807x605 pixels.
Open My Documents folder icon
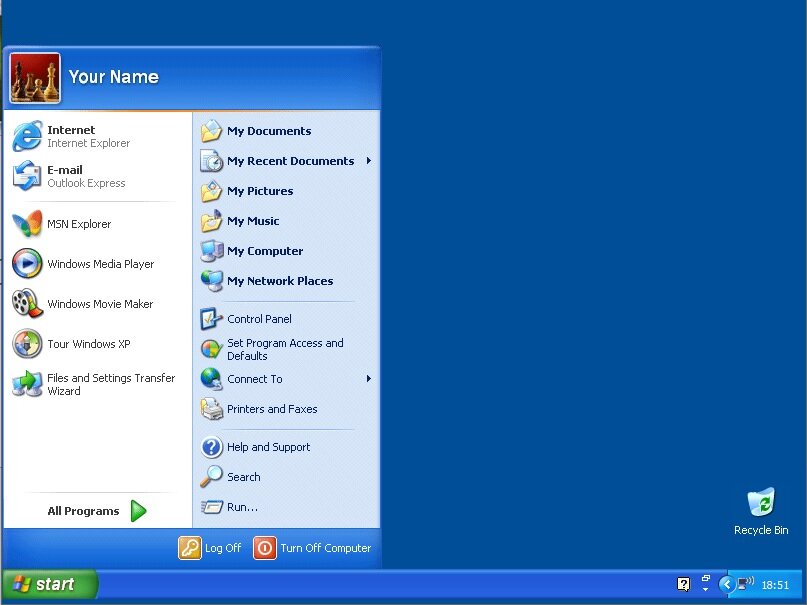(x=212, y=131)
